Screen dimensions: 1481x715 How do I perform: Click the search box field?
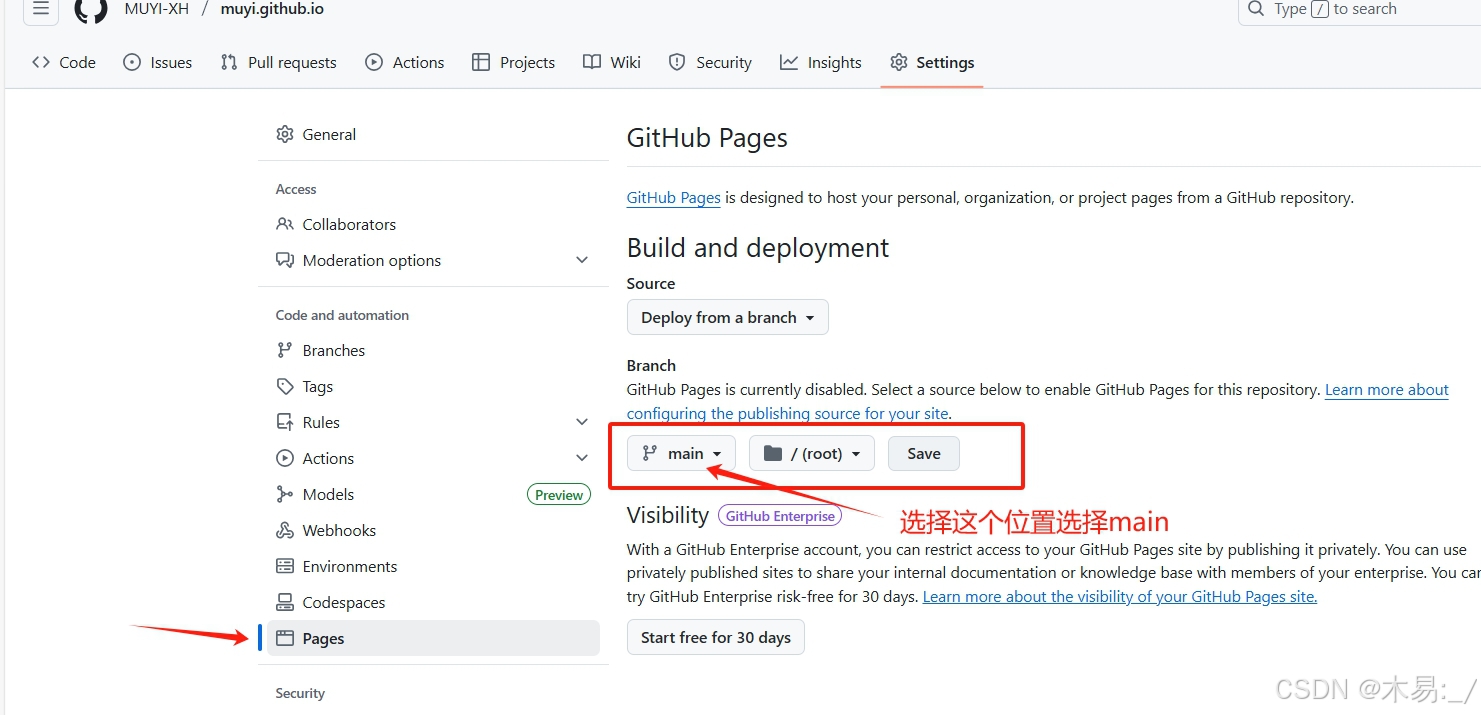pos(1360,10)
